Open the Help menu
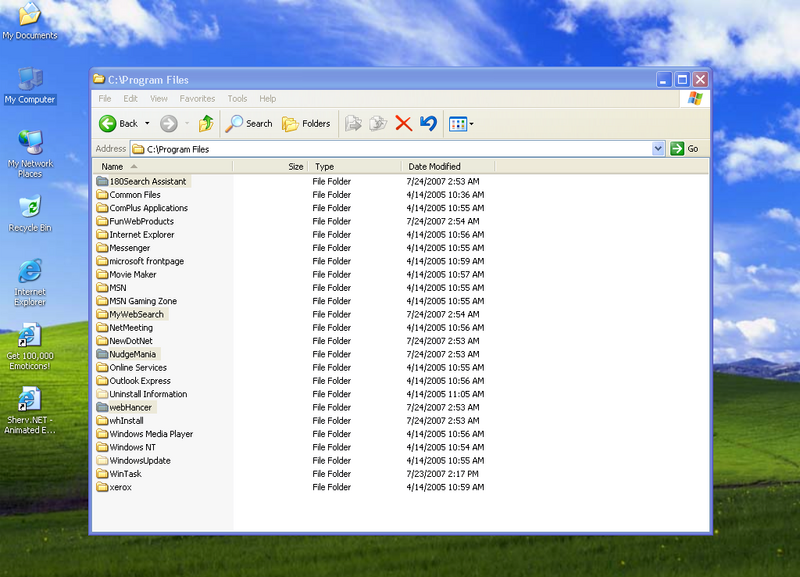This screenshot has height=577, width=800. click(x=267, y=98)
